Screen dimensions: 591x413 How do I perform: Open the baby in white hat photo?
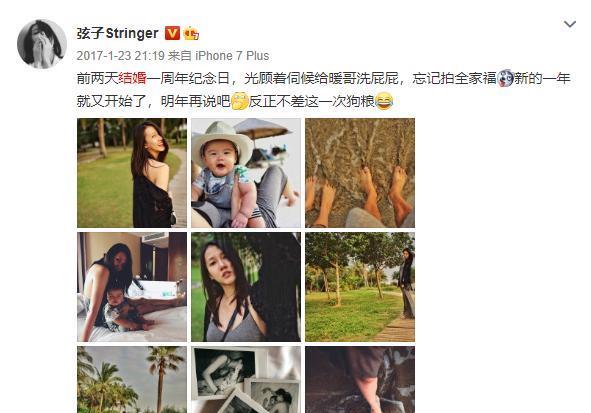246,173
